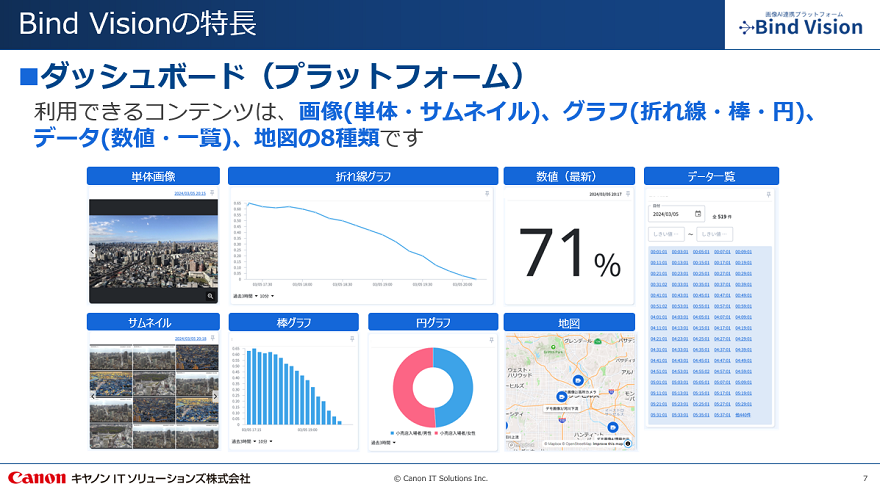The image size is (880, 492).
Task: Pin the pie chart (円グラフ) widget
Action: pyautogui.click(x=490, y=339)
